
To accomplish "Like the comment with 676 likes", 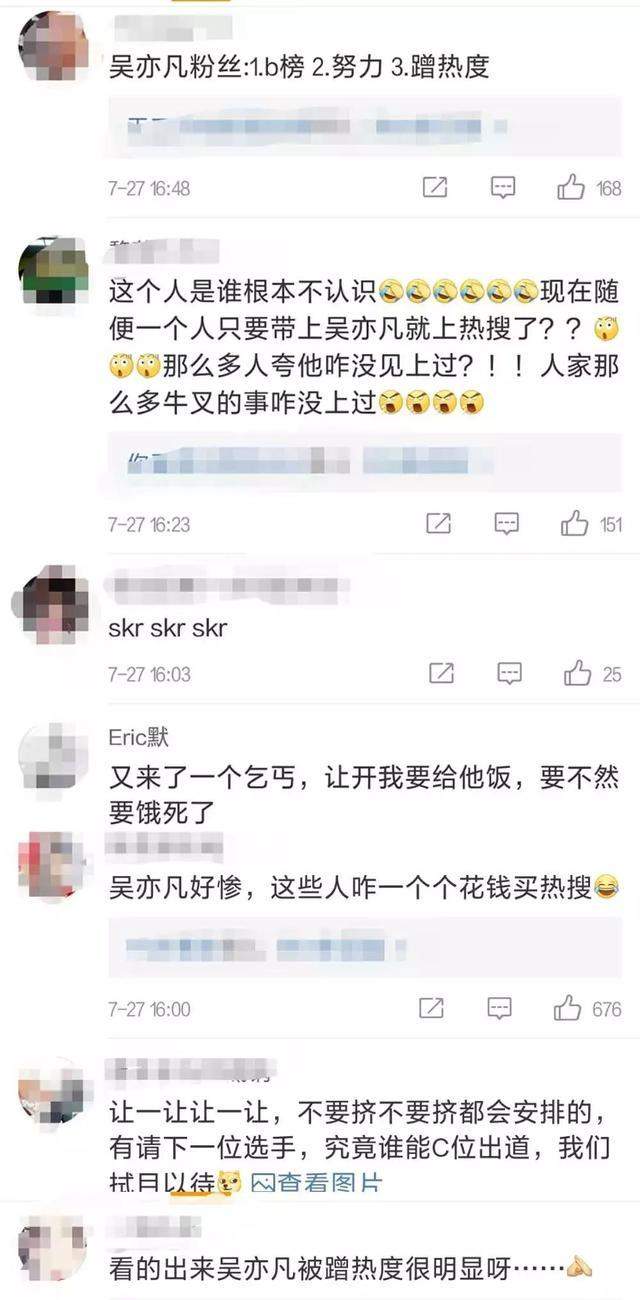I will coord(568,1008).
